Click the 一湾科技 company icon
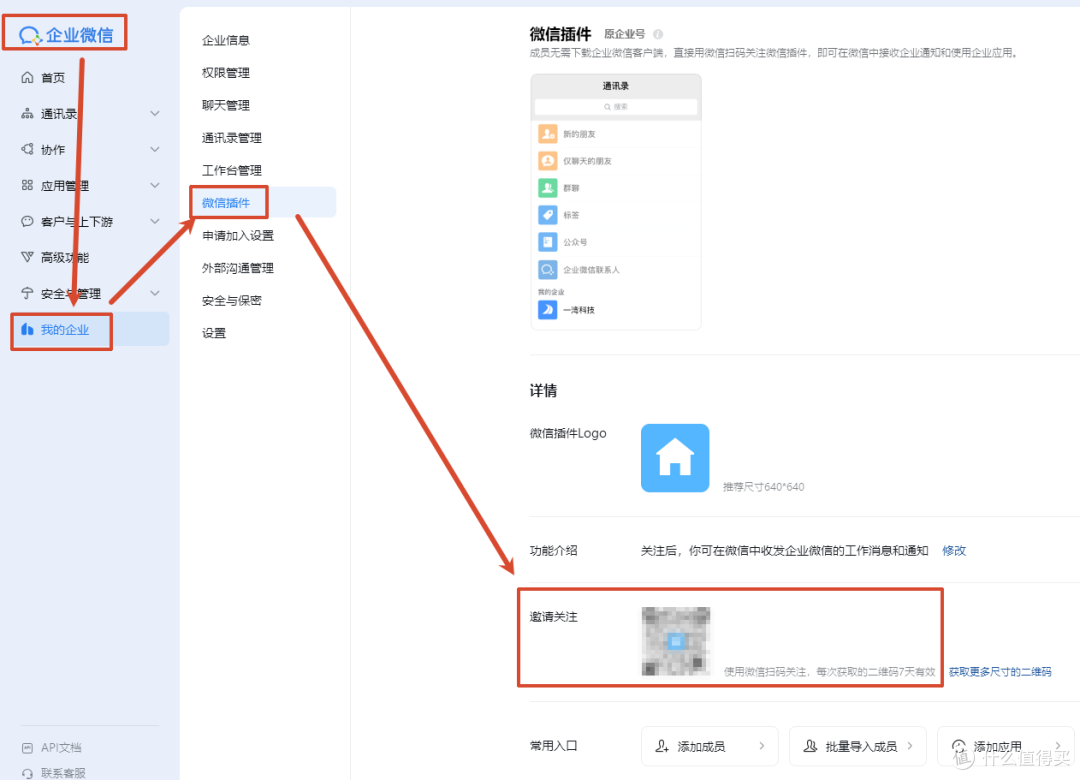1080x780 pixels. (548, 310)
